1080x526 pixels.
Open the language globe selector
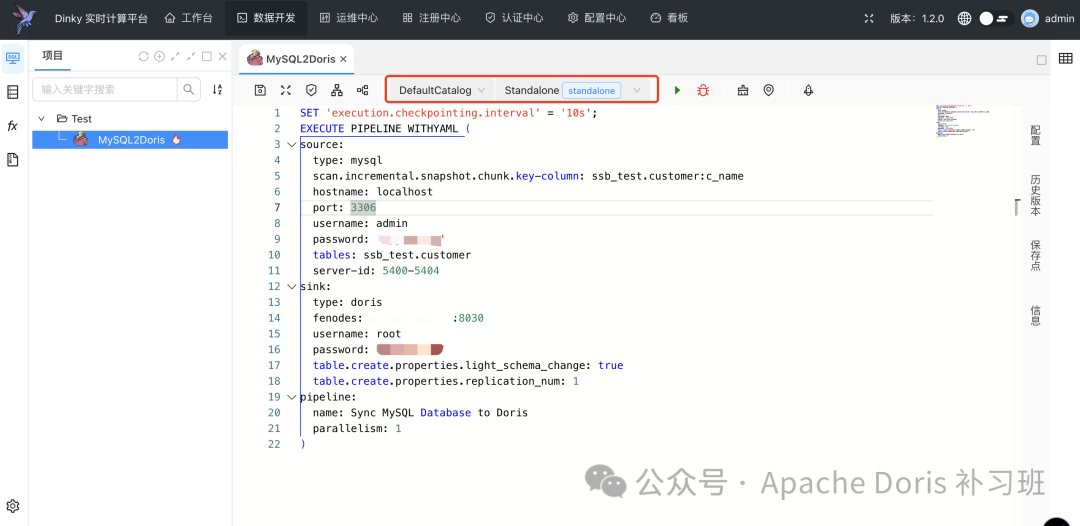click(x=964, y=19)
